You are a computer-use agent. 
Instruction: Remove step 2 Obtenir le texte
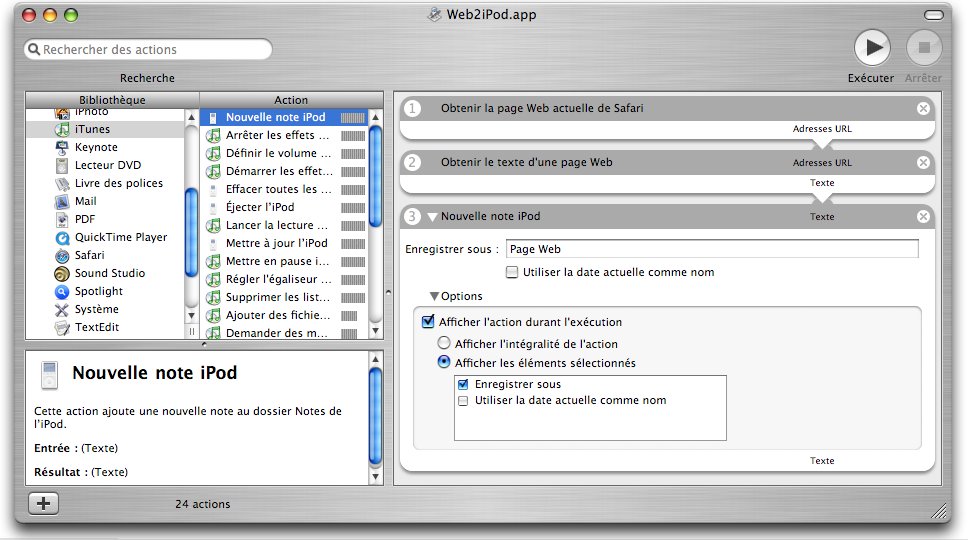coord(923,162)
